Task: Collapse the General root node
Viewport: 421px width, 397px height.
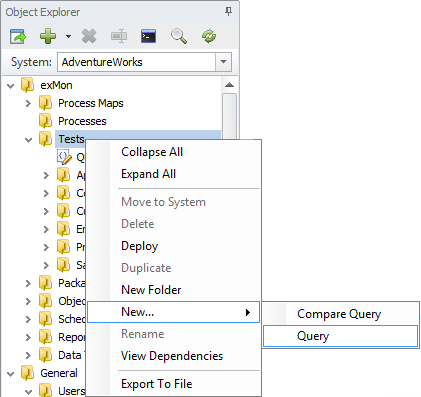Action: point(11,374)
